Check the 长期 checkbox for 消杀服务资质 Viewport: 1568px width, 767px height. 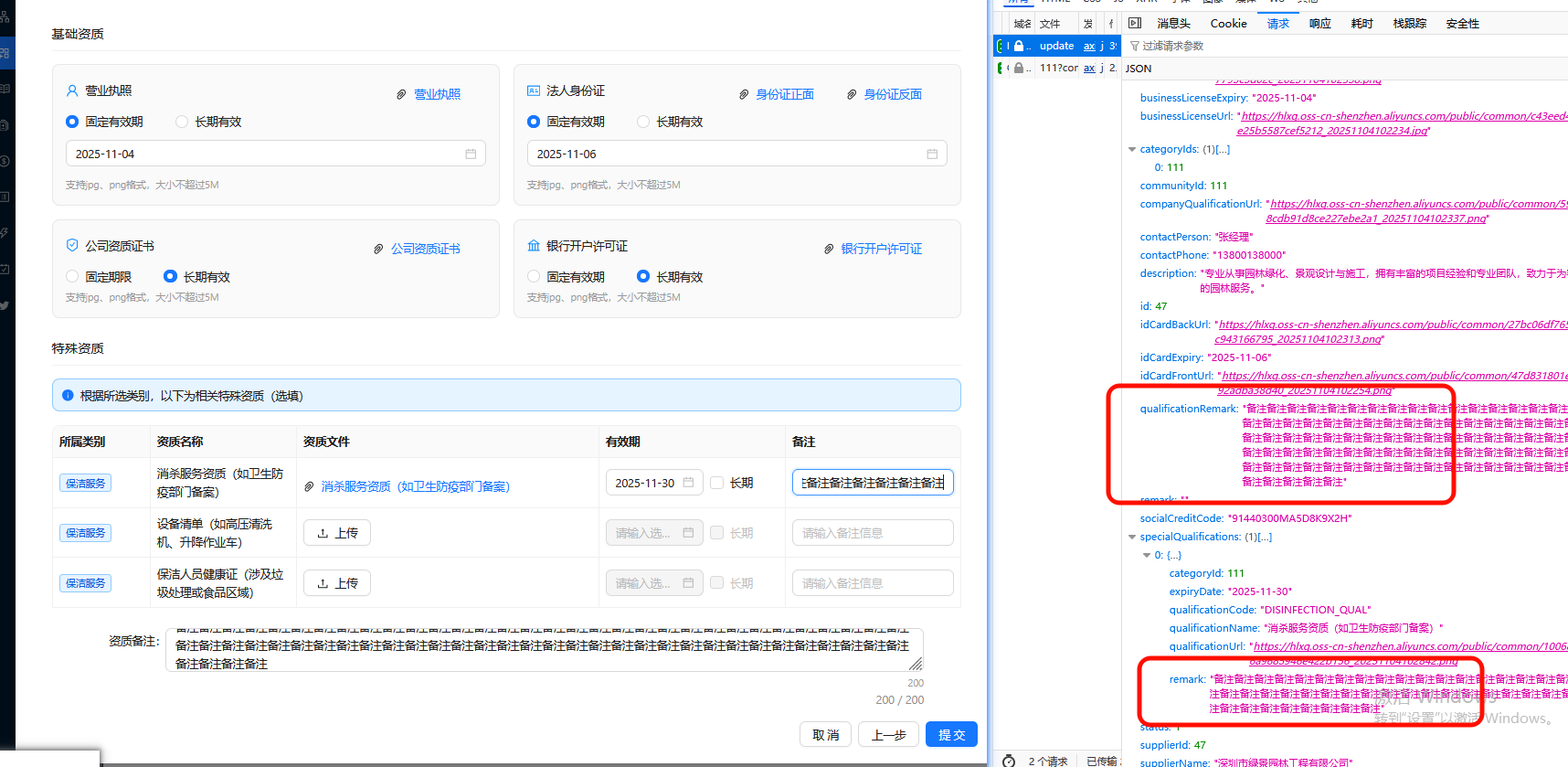(717, 483)
